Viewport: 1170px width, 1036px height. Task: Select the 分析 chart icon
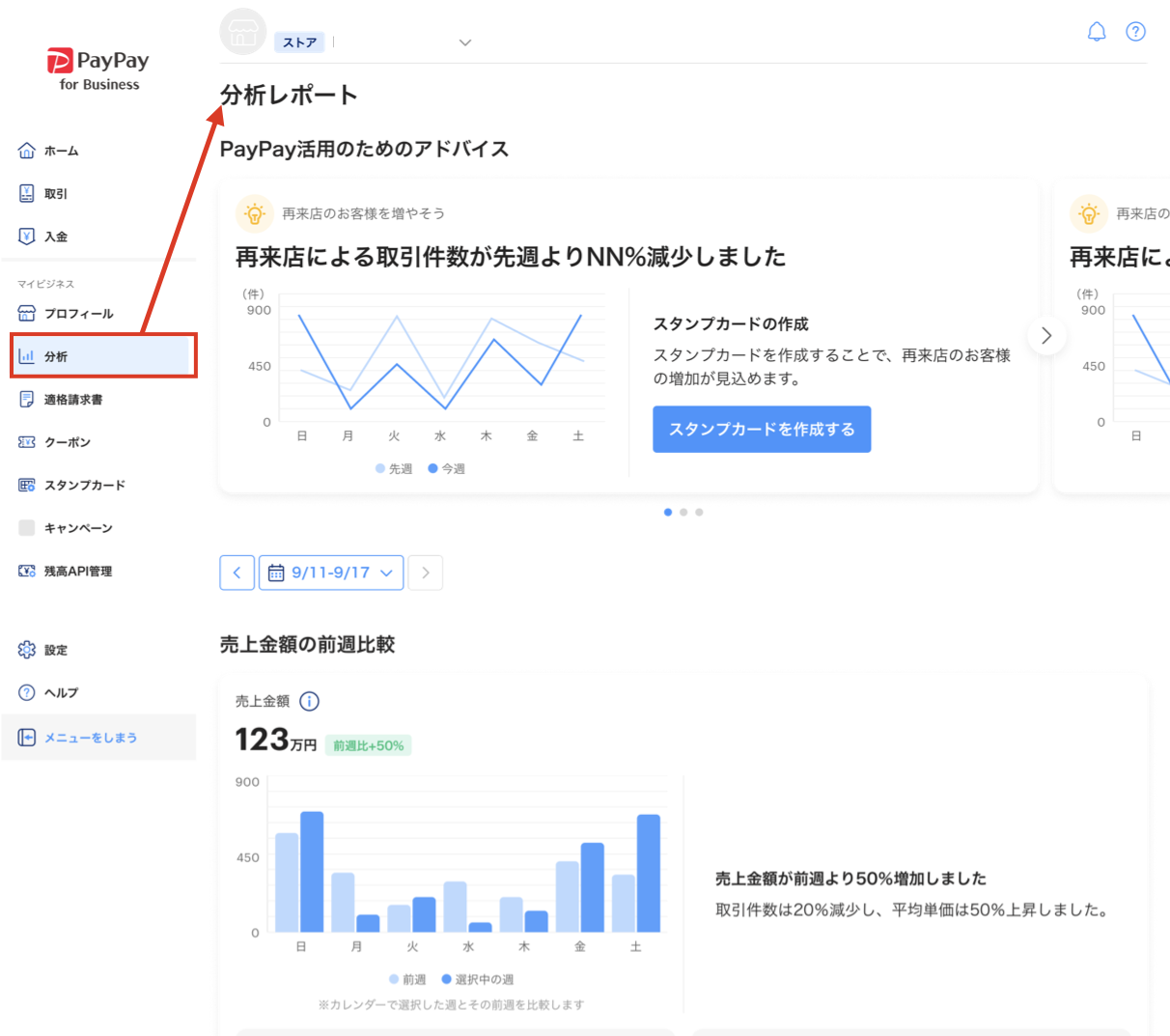coord(27,356)
